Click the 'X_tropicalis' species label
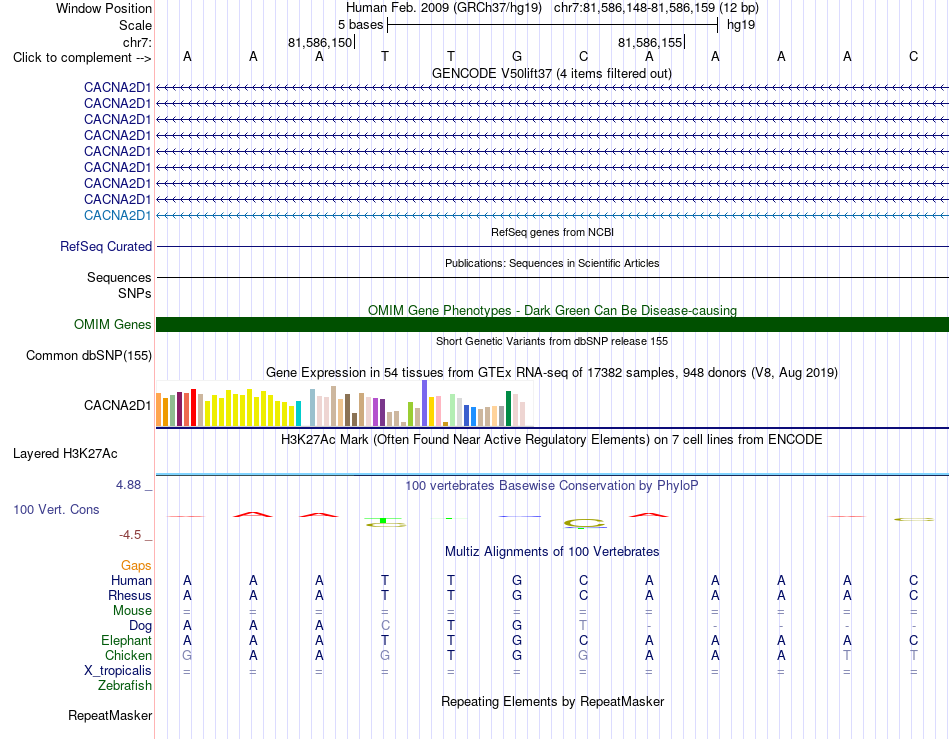Viewport: 950px width, 739px height. 118,671
